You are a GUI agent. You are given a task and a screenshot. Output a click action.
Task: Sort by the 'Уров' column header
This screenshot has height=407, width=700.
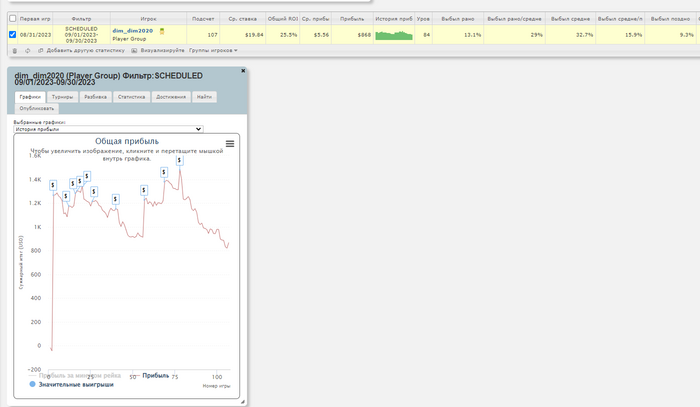423,19
